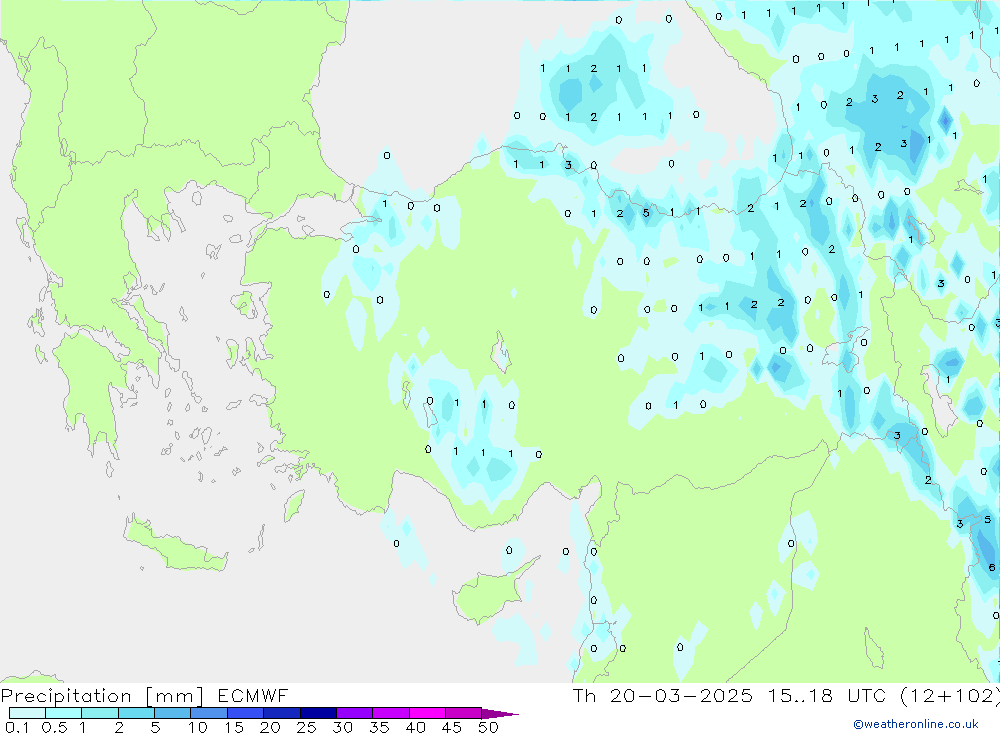Click the 20 legend label
Screen dimensions: 1000x733
coord(270,727)
